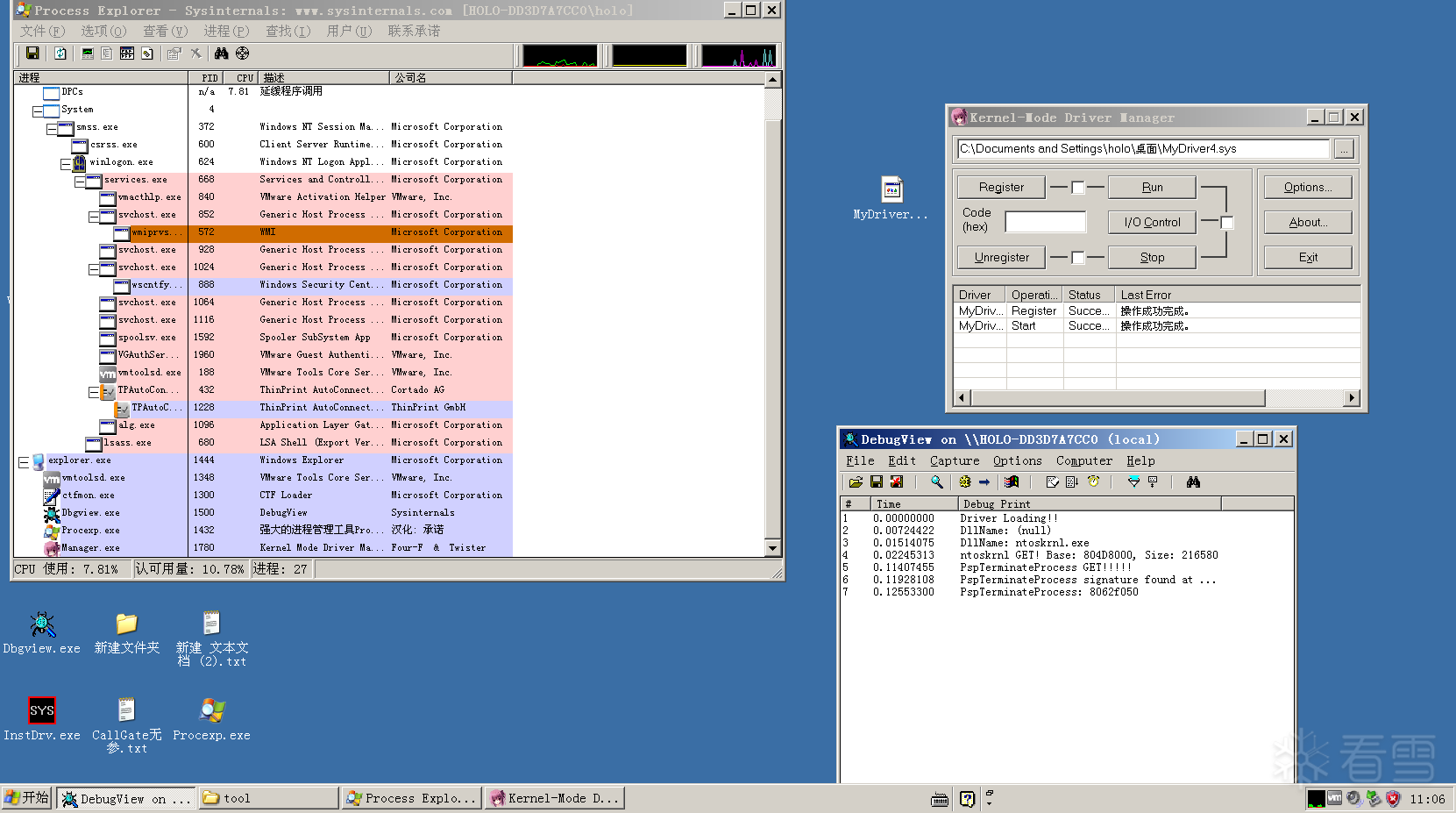Tick the checkbox next to Unregister button
This screenshot has height=813, width=1456.
(x=1078, y=257)
